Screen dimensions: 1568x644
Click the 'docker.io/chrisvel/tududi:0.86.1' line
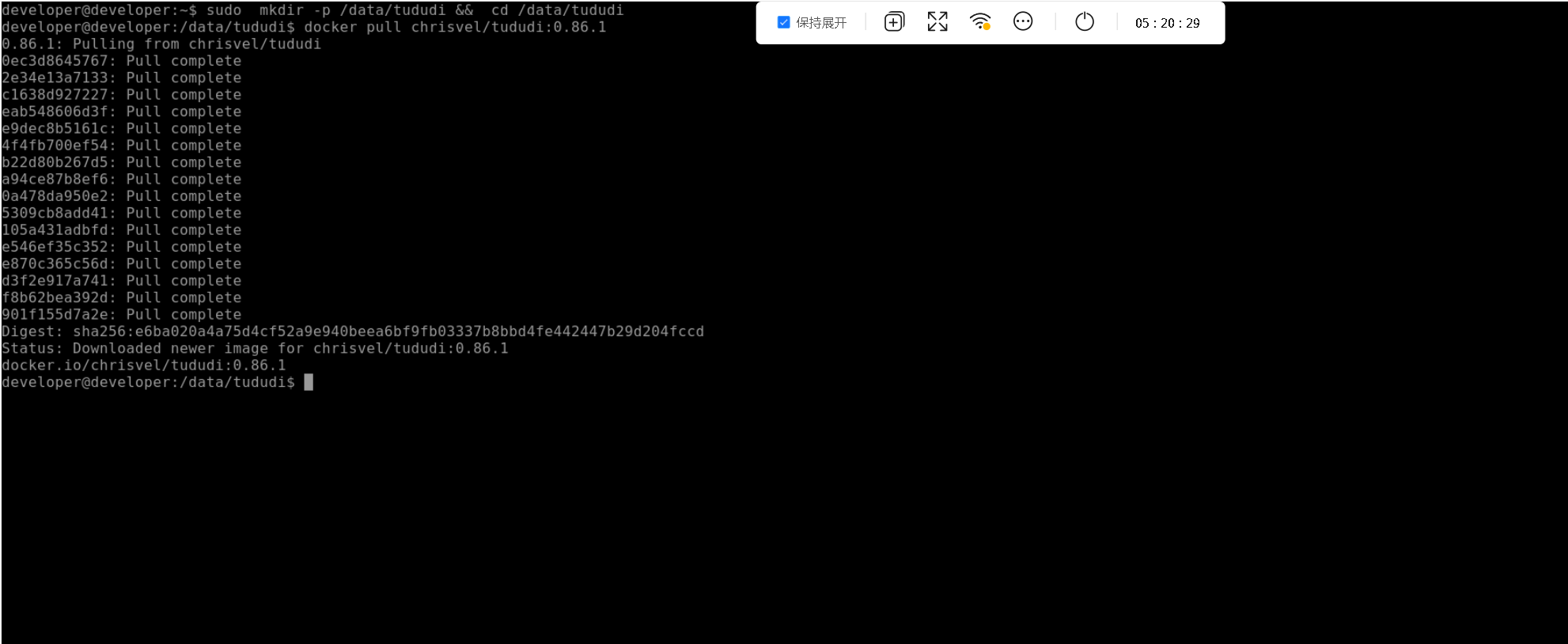coord(144,366)
